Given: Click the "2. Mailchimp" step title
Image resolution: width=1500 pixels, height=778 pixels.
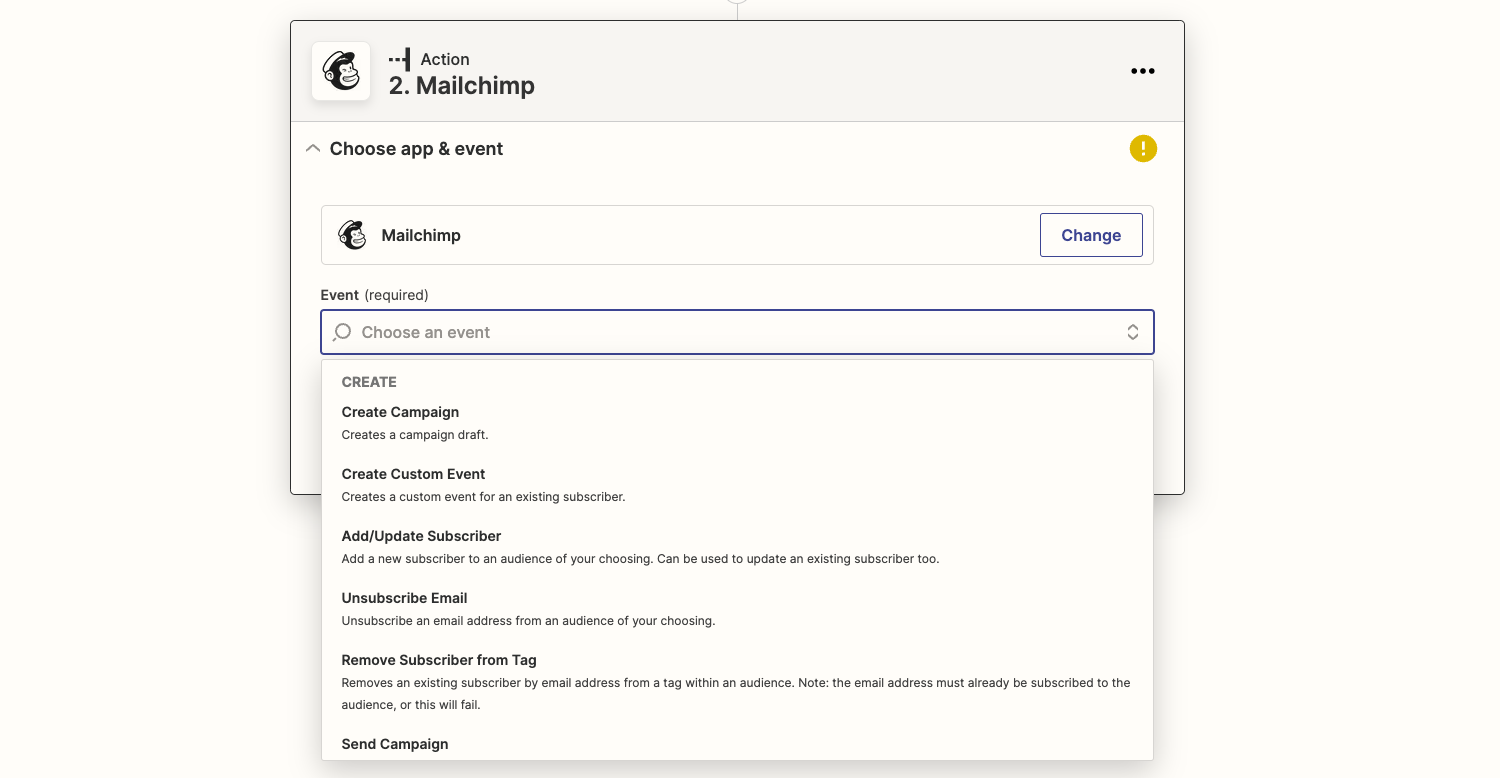Looking at the screenshot, I should tap(461, 86).
